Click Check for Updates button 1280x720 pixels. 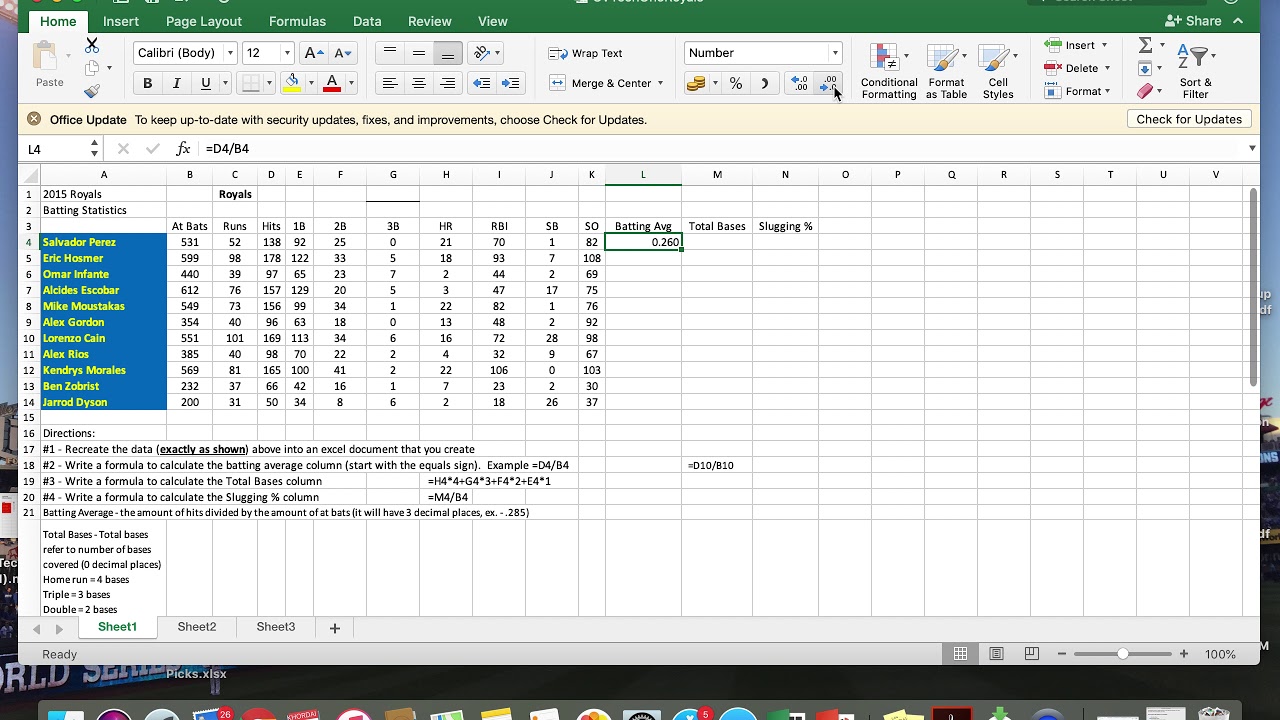point(1189,119)
